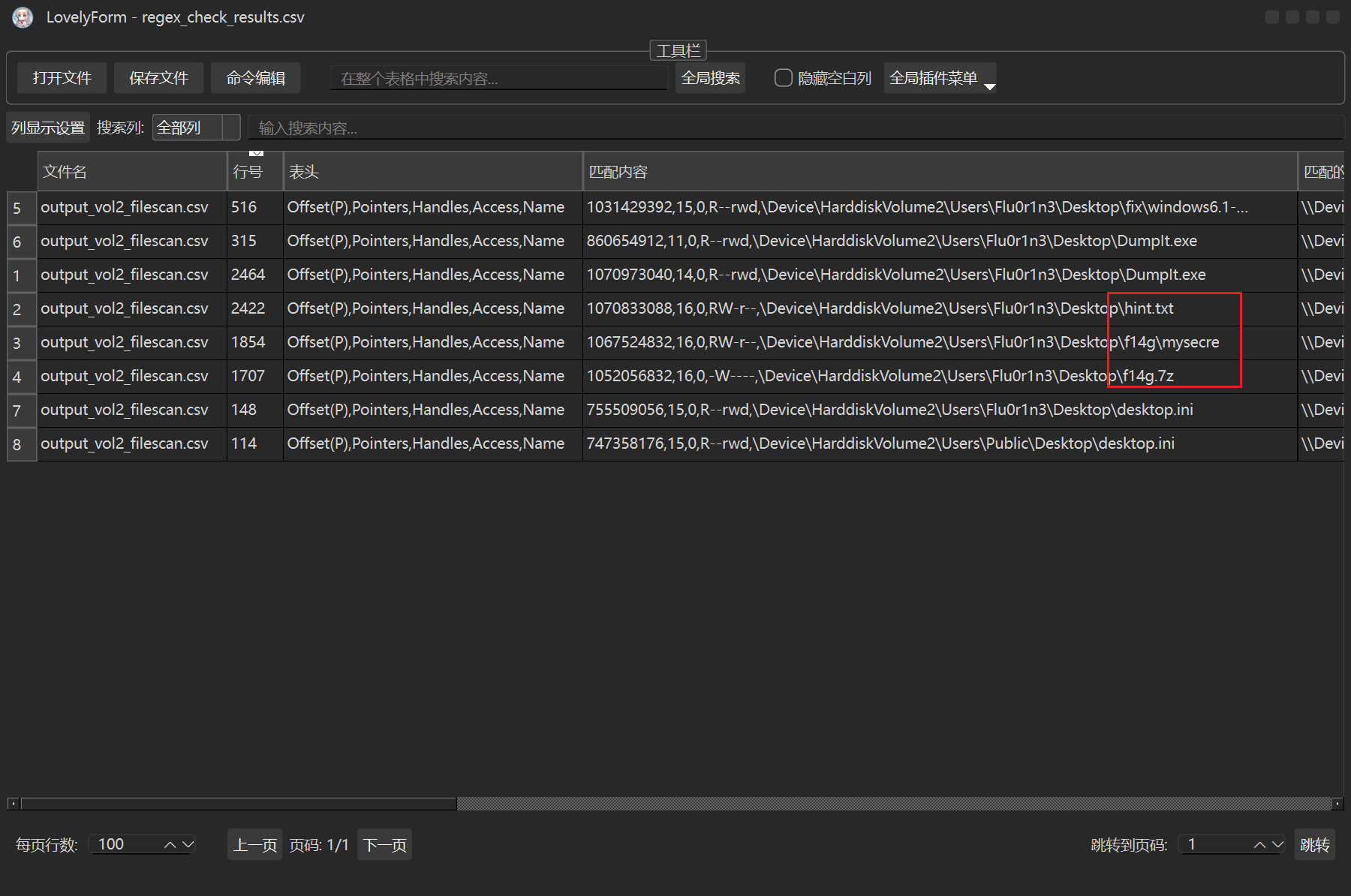Click the match cell ending in f14g\mysecre
This screenshot has width=1351, height=896.
940,343
